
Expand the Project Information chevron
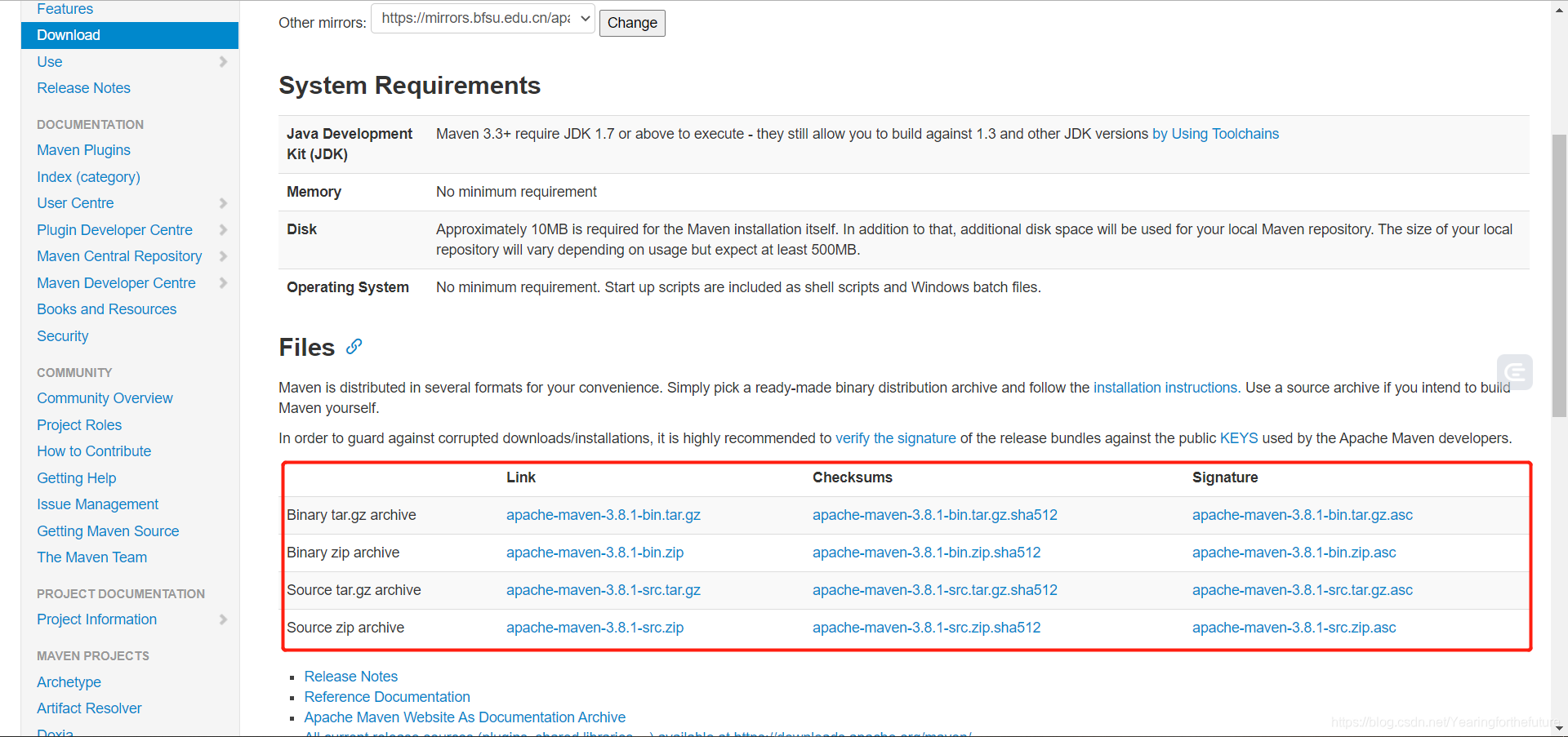223,619
